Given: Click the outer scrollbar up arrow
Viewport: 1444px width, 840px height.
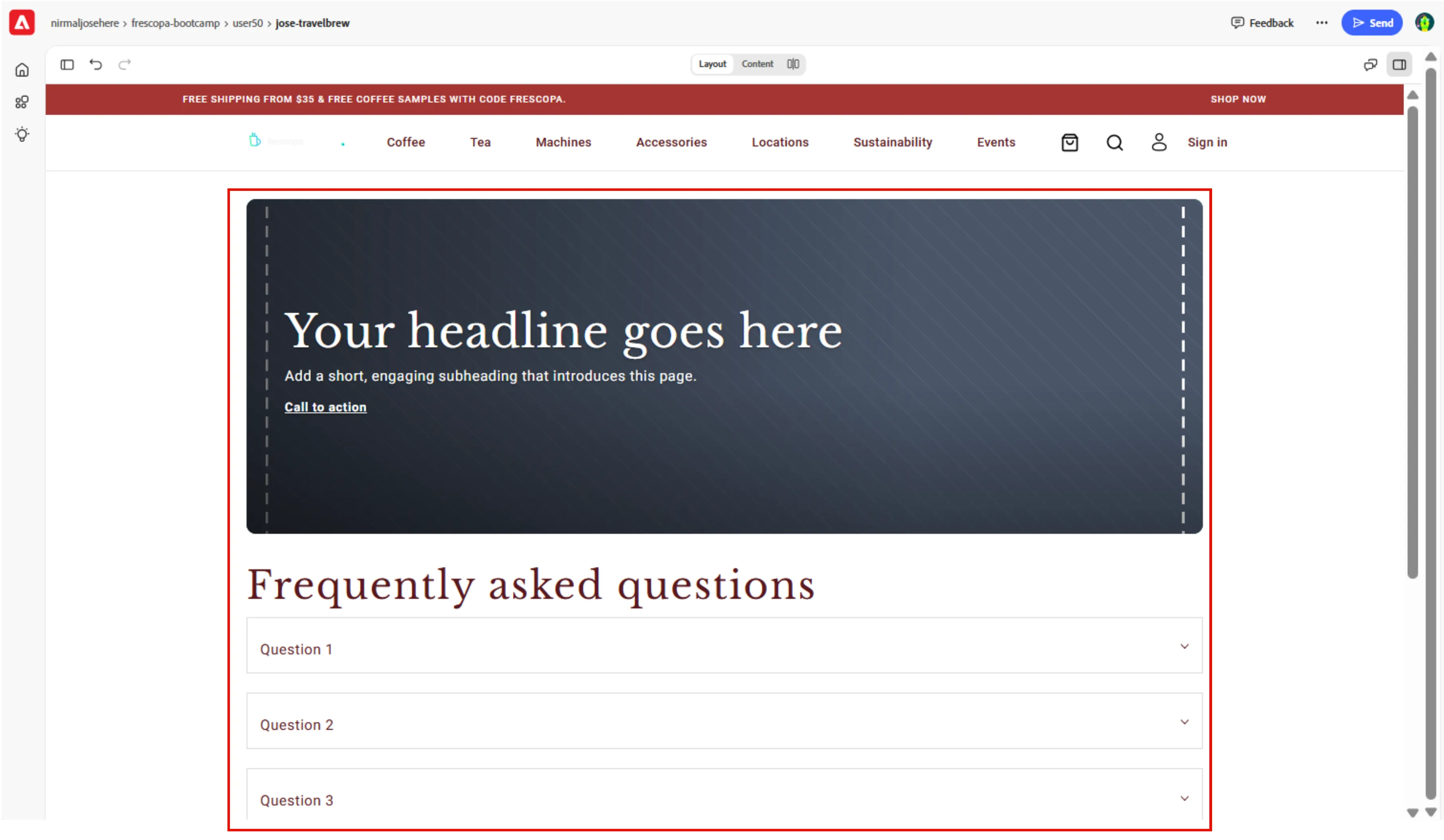Looking at the screenshot, I should 1431,57.
